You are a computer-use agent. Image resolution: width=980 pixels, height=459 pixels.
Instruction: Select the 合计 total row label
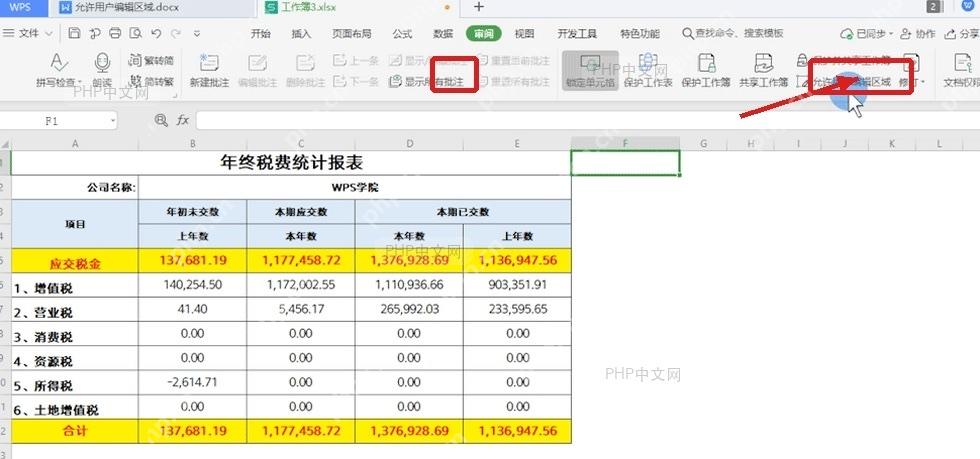tap(75, 431)
